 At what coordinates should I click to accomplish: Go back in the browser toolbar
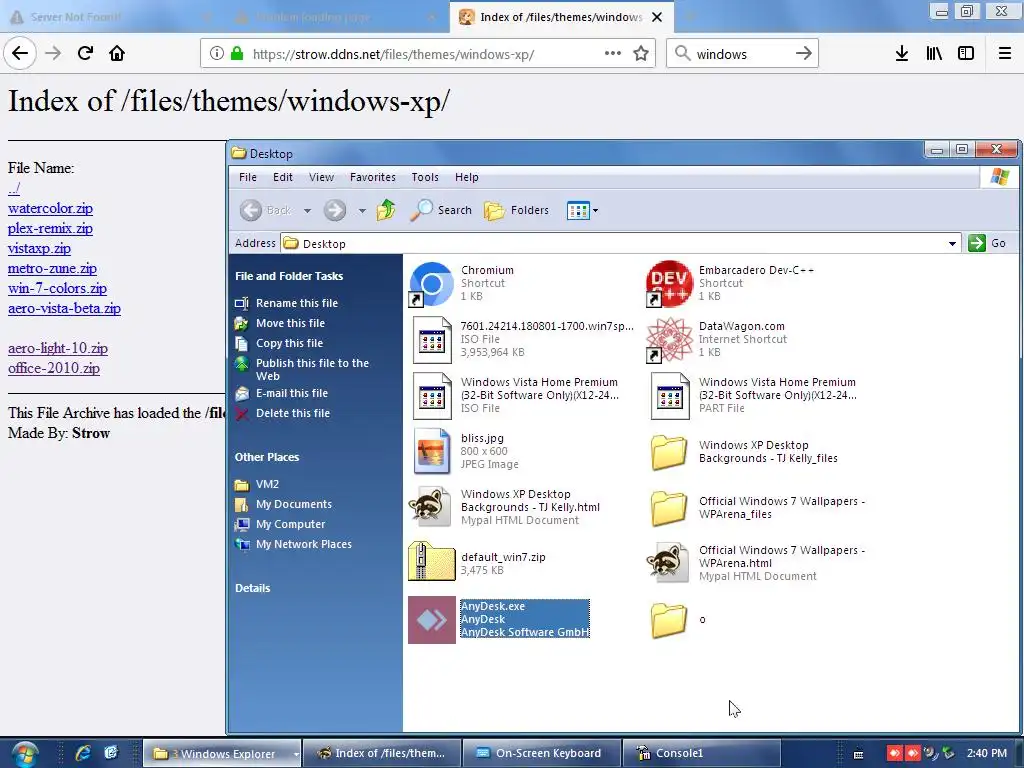pyautogui.click(x=20, y=53)
